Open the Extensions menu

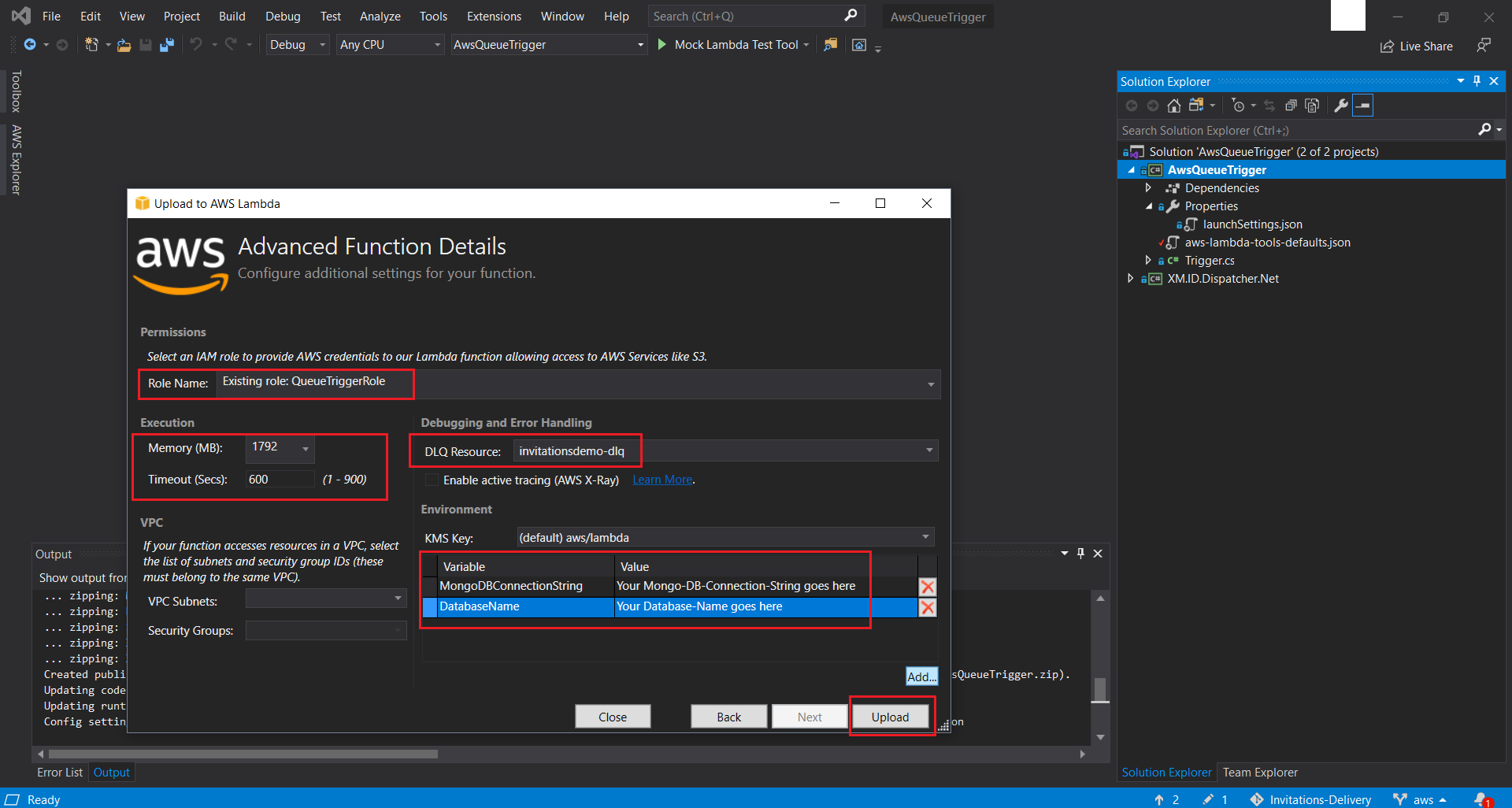point(494,16)
